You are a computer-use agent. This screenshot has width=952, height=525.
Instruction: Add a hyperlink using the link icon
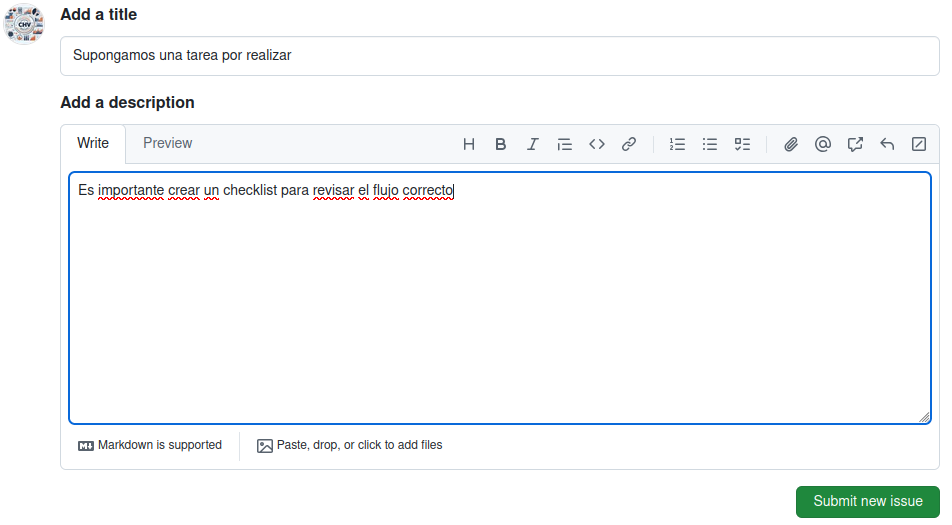(629, 144)
